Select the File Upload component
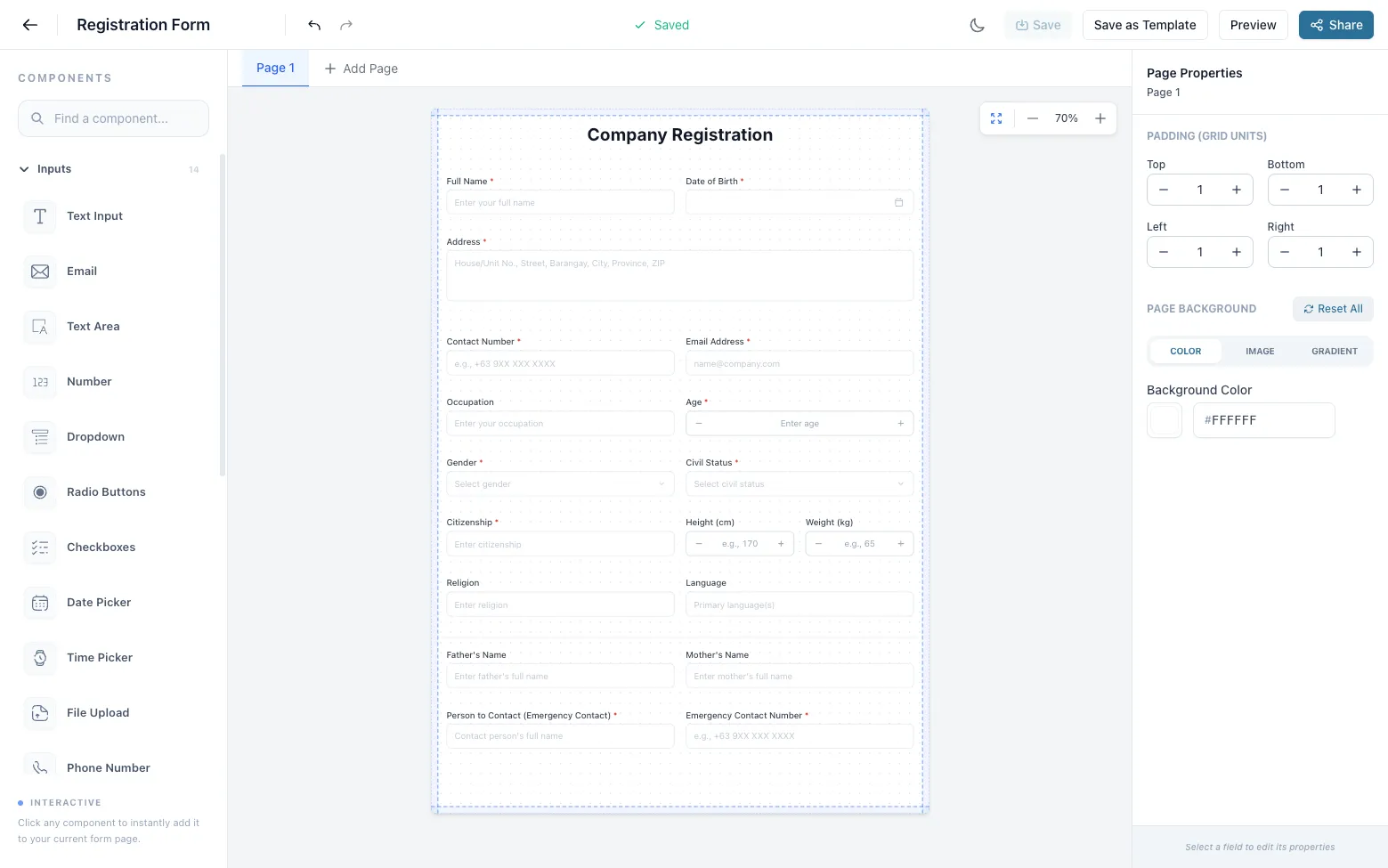 point(97,712)
